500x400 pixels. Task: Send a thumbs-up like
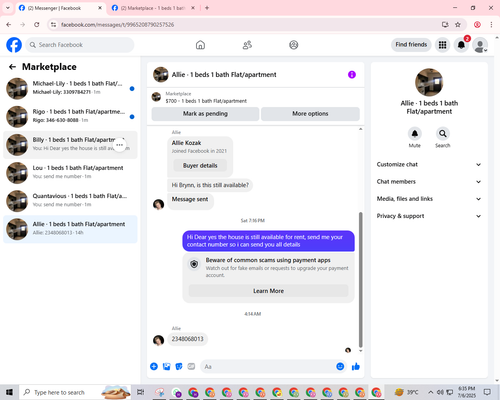pyautogui.click(x=356, y=367)
